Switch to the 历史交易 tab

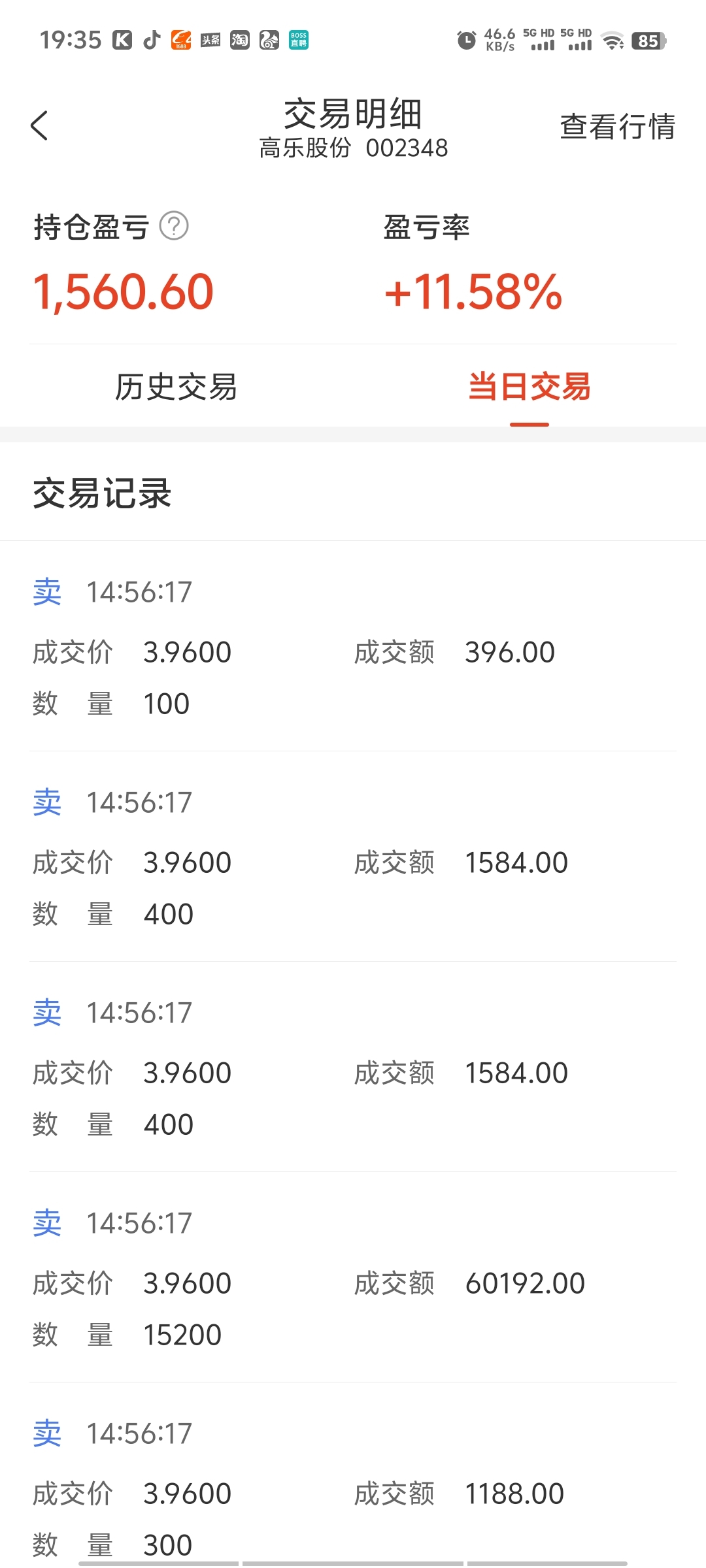click(176, 387)
